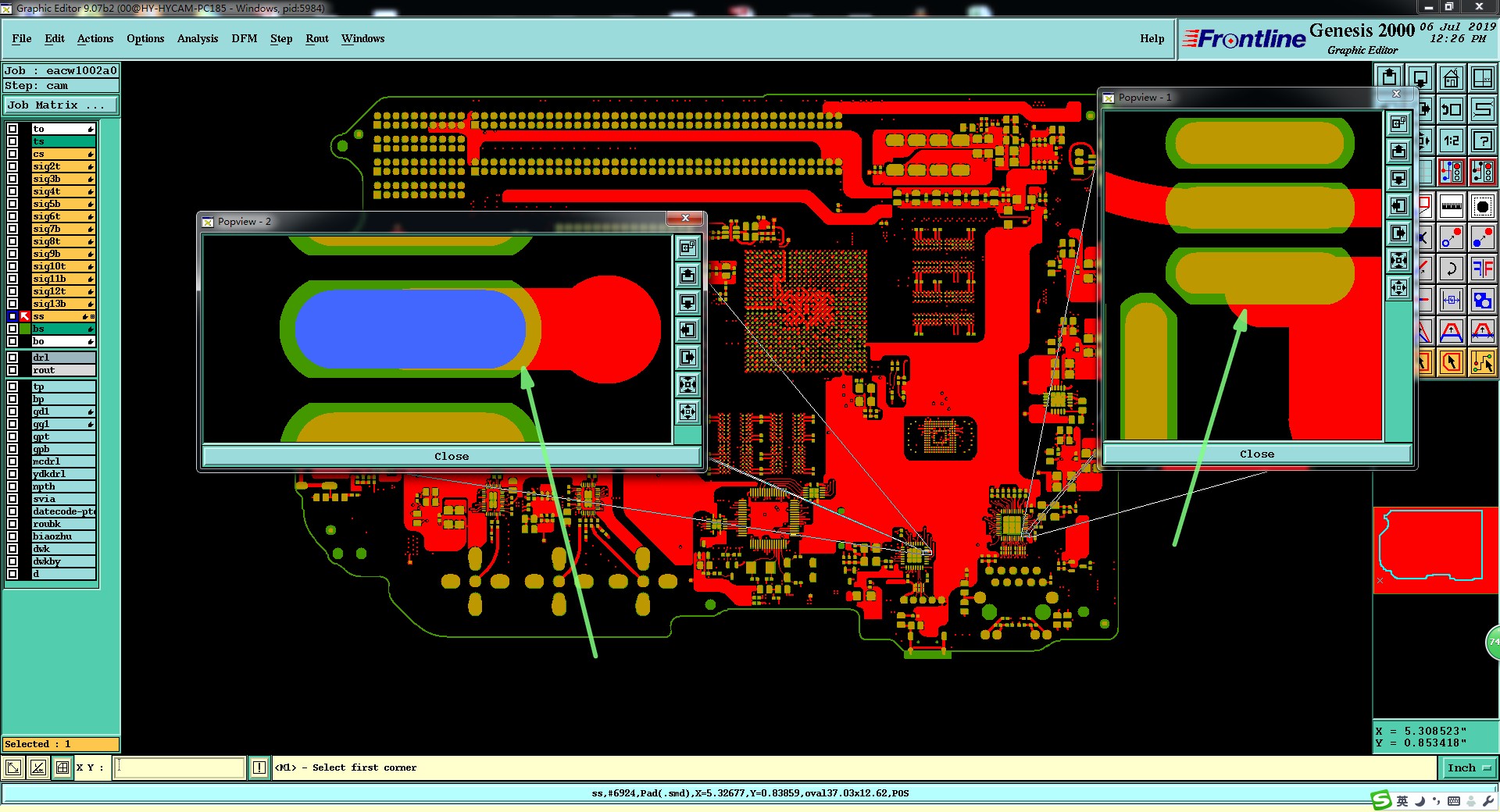Click the red board overview thumbnail
The image size is (1500, 812).
(x=1435, y=550)
